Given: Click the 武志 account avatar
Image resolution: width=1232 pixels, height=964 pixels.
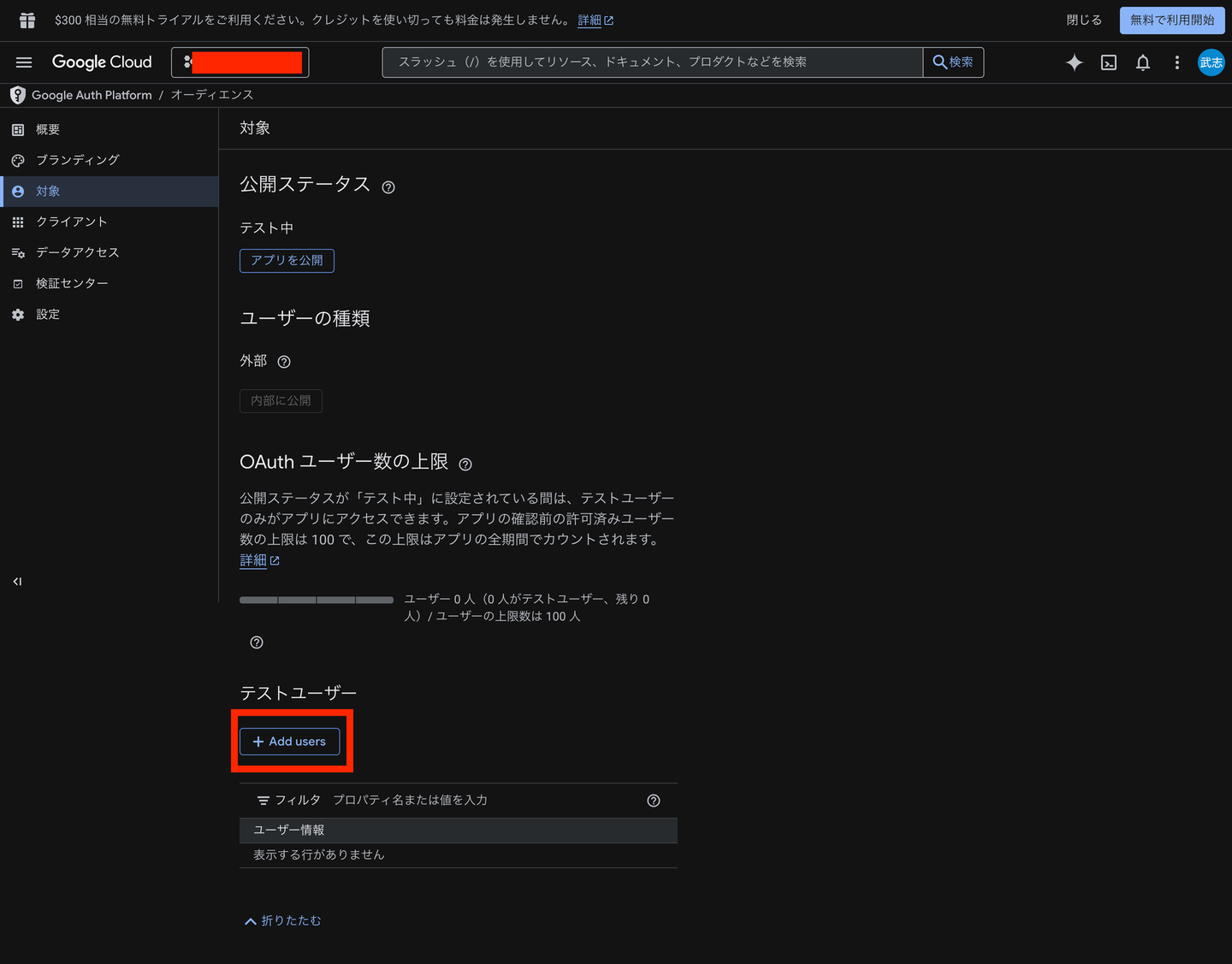Looking at the screenshot, I should point(1211,62).
